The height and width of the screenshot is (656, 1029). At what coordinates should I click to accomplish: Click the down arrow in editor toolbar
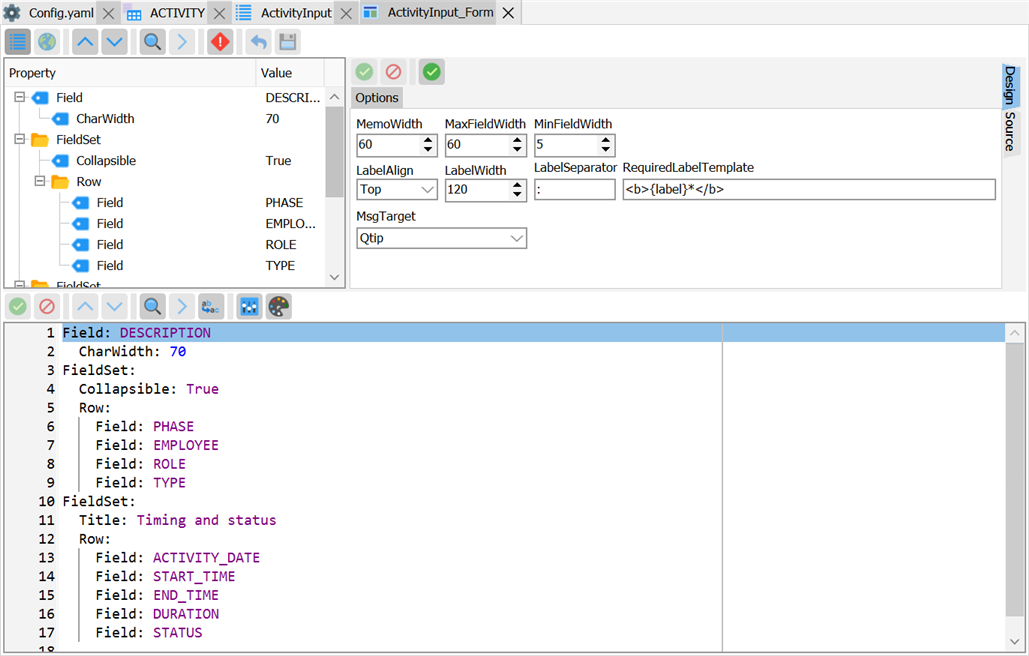(x=115, y=306)
